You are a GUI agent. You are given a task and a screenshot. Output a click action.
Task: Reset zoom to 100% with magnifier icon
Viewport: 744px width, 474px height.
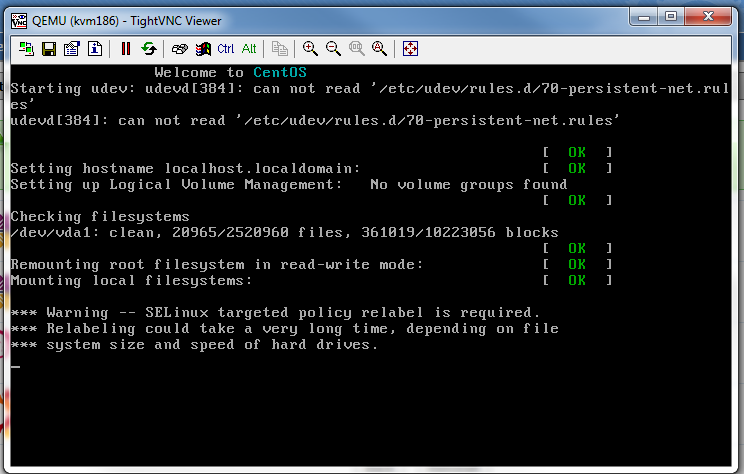[356, 48]
